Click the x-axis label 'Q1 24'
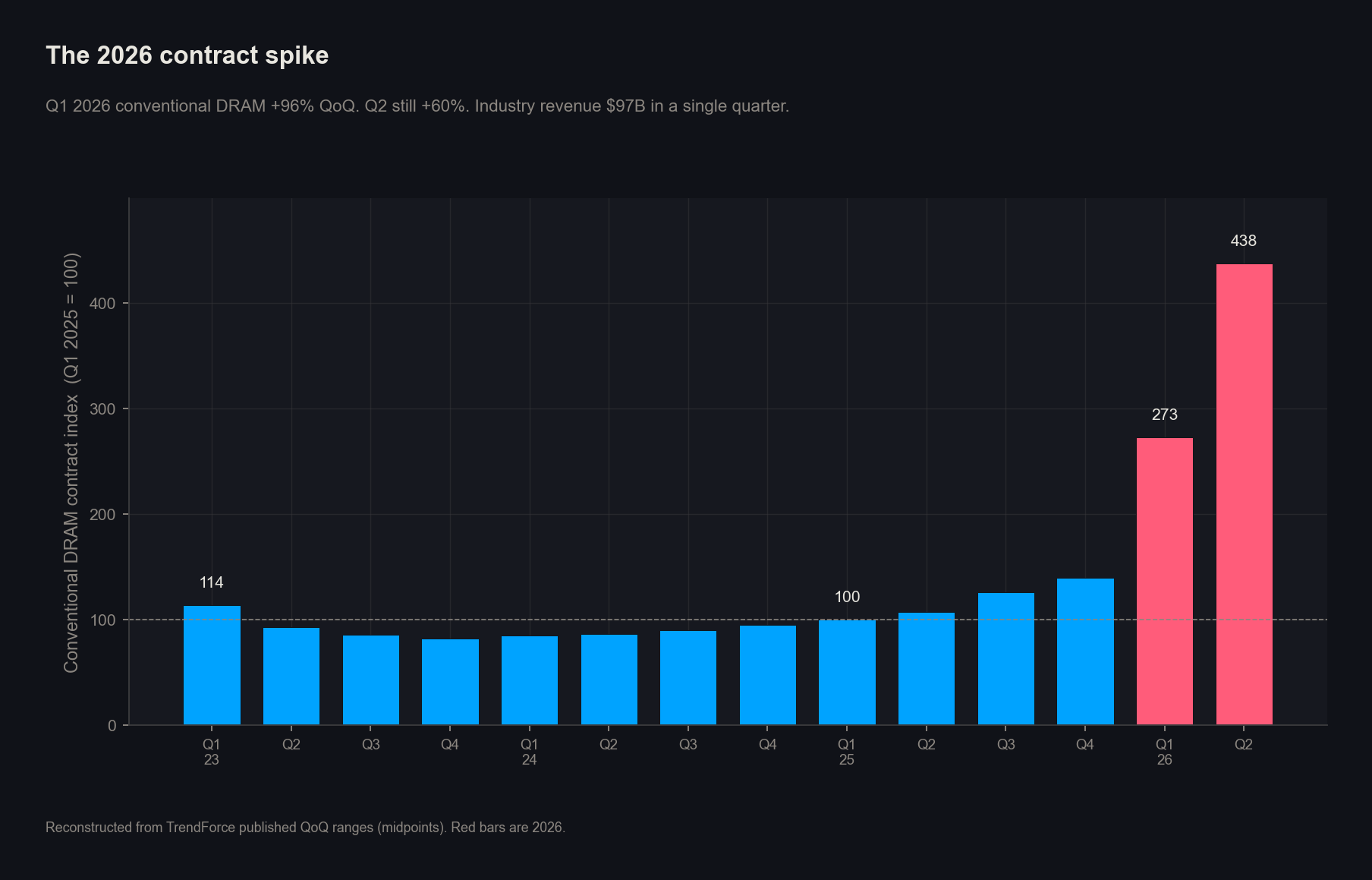This screenshot has width=1372, height=880. 529,752
